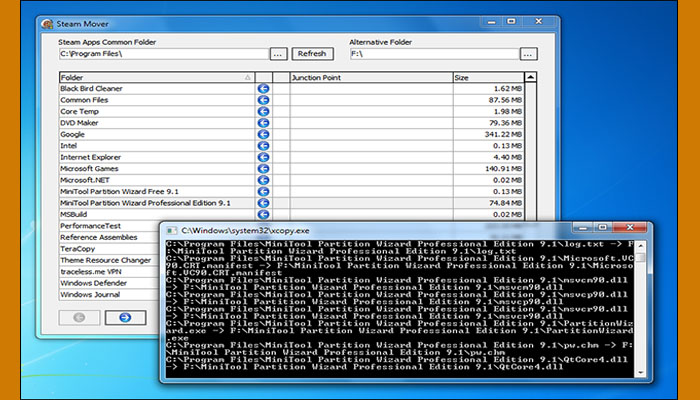Click the arrow icon in DVD Maker row

(x=263, y=123)
